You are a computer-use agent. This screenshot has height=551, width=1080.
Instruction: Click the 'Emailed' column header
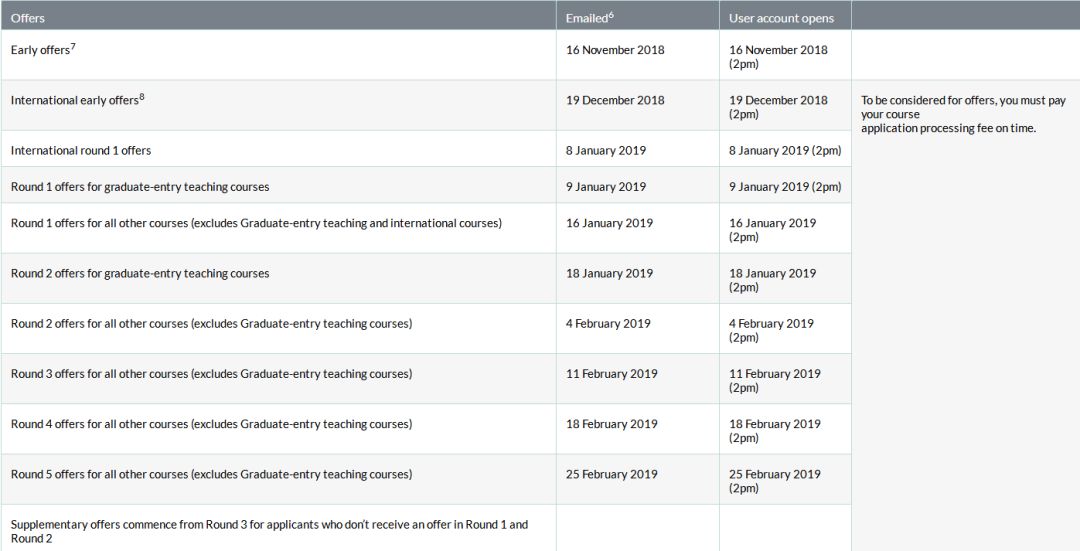click(x=587, y=18)
